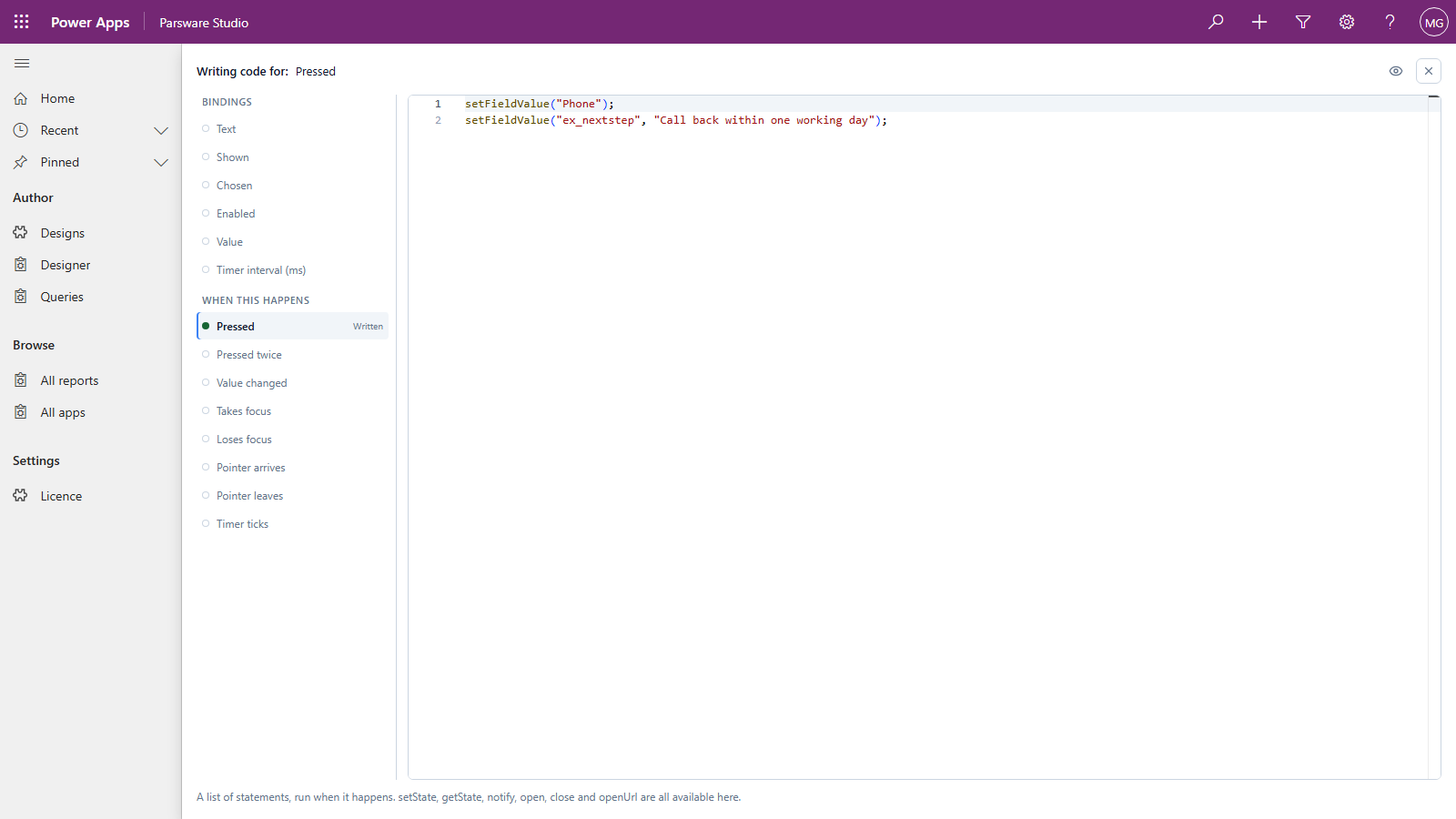
Task: Open All apps
Action: pyautogui.click(x=91, y=412)
